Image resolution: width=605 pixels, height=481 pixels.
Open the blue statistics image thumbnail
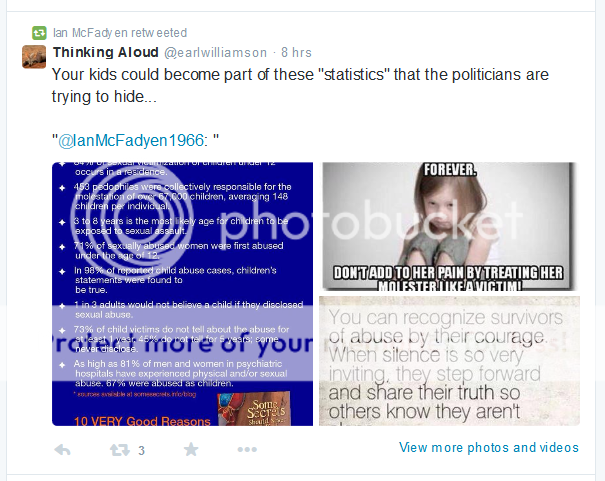click(x=183, y=294)
